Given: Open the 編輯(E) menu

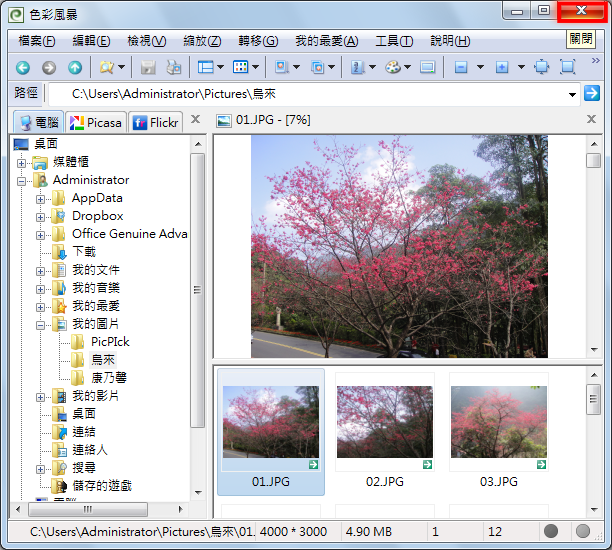Looking at the screenshot, I should coord(91,41).
